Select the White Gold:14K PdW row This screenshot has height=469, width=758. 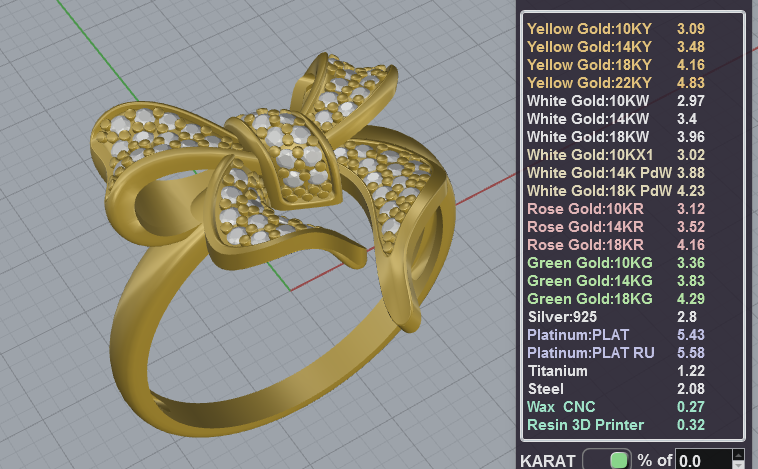616,173
